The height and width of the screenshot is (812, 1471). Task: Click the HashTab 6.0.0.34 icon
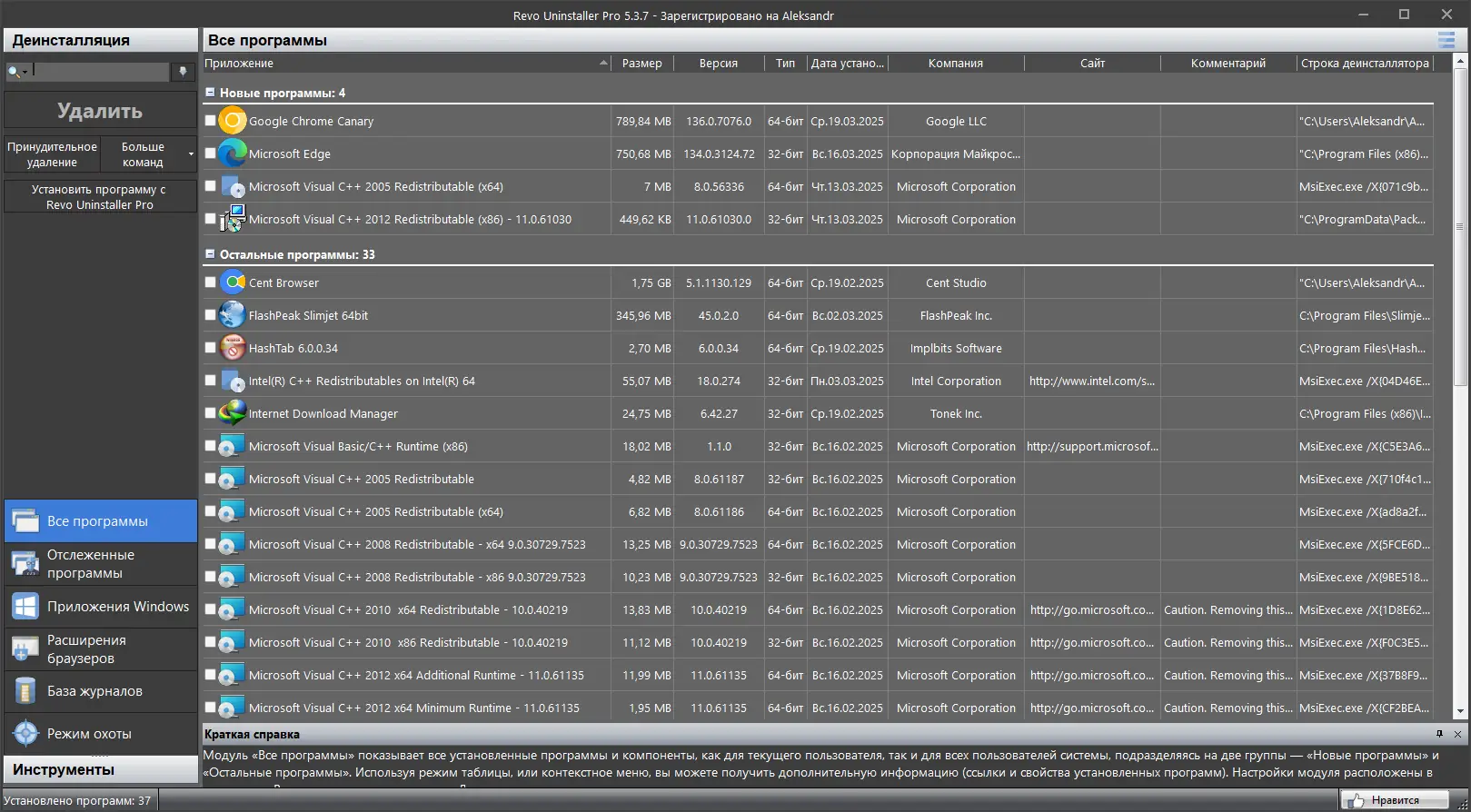[x=233, y=348]
